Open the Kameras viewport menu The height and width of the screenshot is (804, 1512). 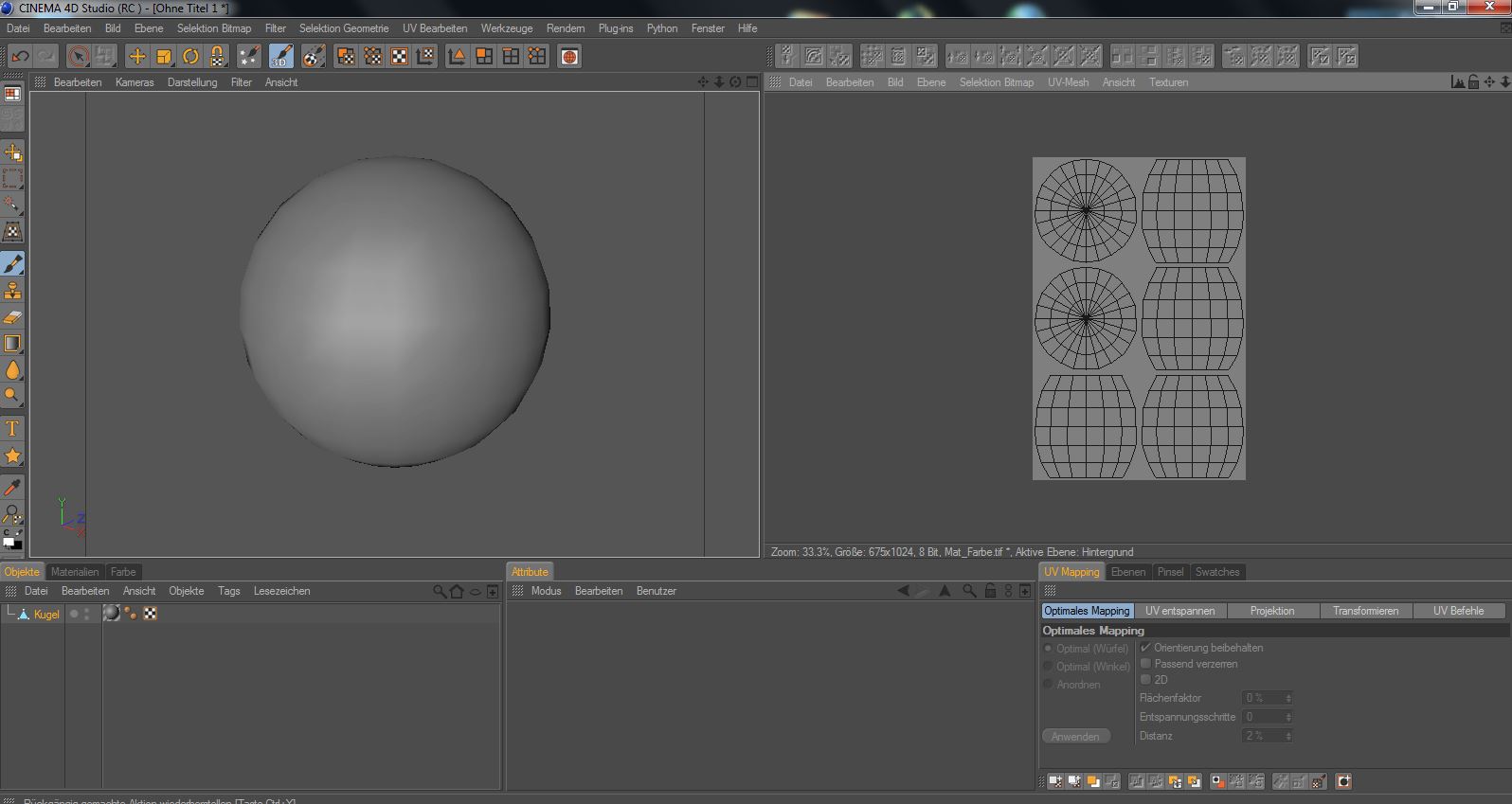click(135, 82)
